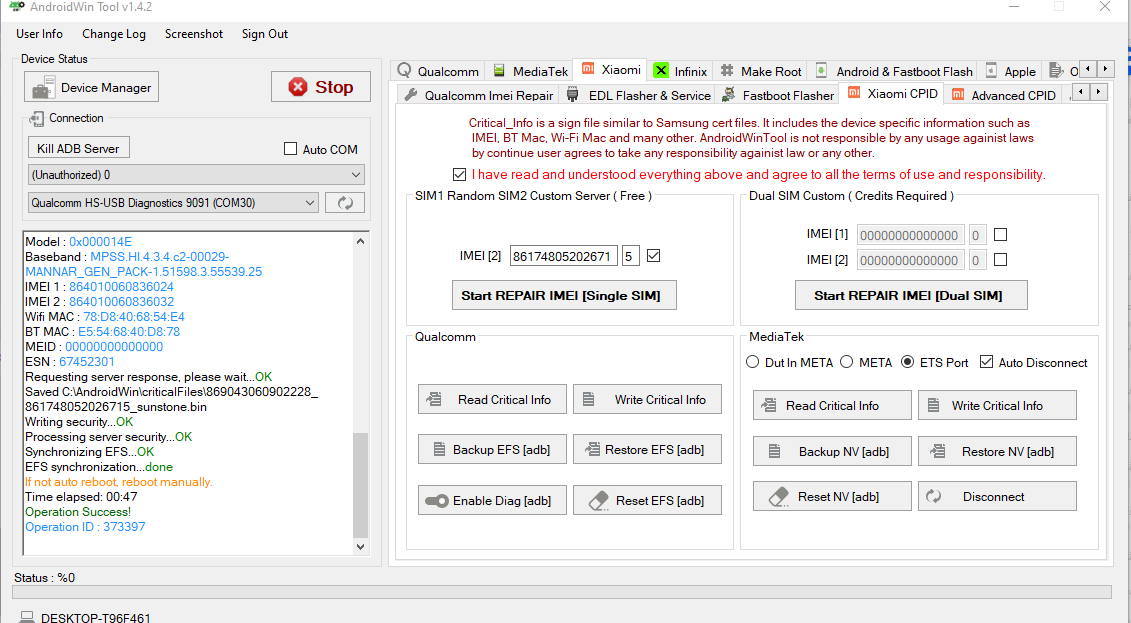Click the Qualcomm Write Critical Info icon
The image size is (1131, 623).
pyautogui.click(x=589, y=399)
